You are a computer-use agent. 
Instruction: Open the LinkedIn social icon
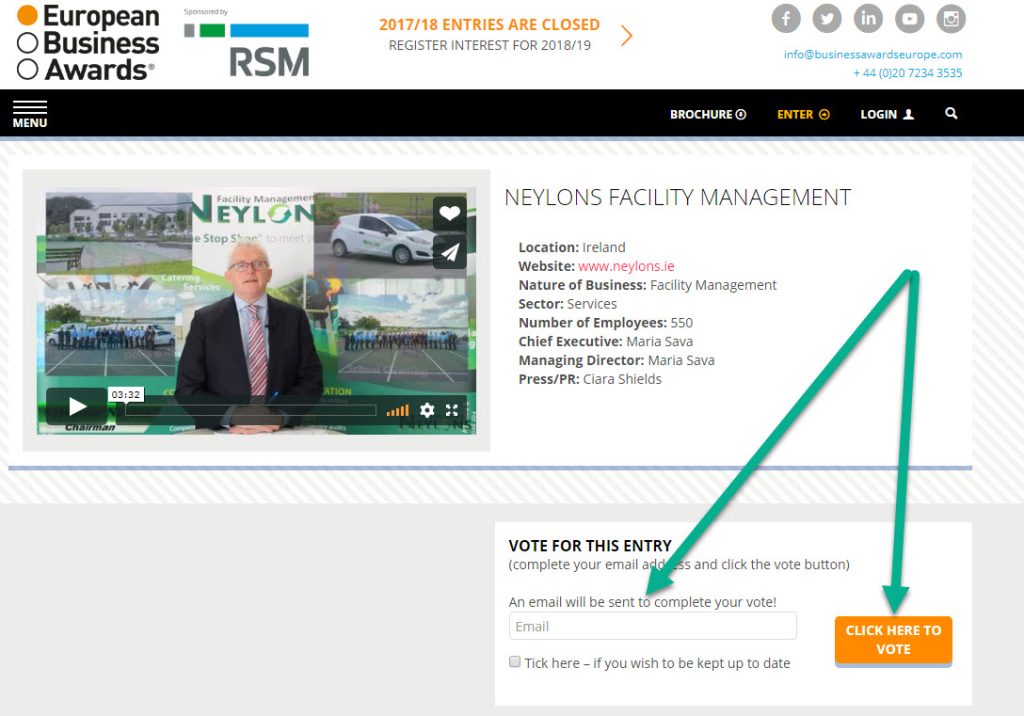click(868, 18)
